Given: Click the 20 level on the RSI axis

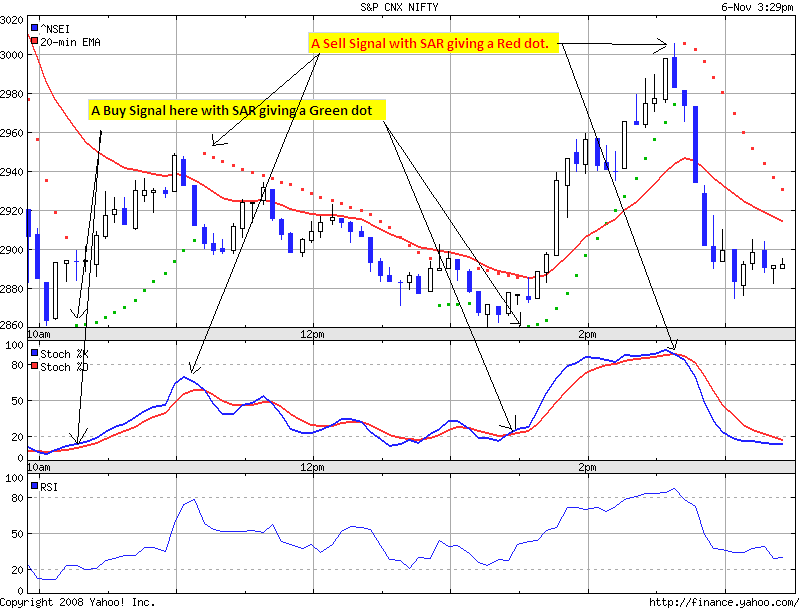Looking at the screenshot, I should (x=17, y=570).
